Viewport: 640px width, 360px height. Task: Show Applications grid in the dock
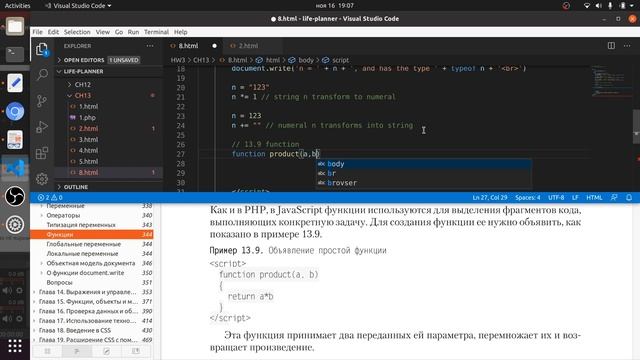[x=15, y=346]
